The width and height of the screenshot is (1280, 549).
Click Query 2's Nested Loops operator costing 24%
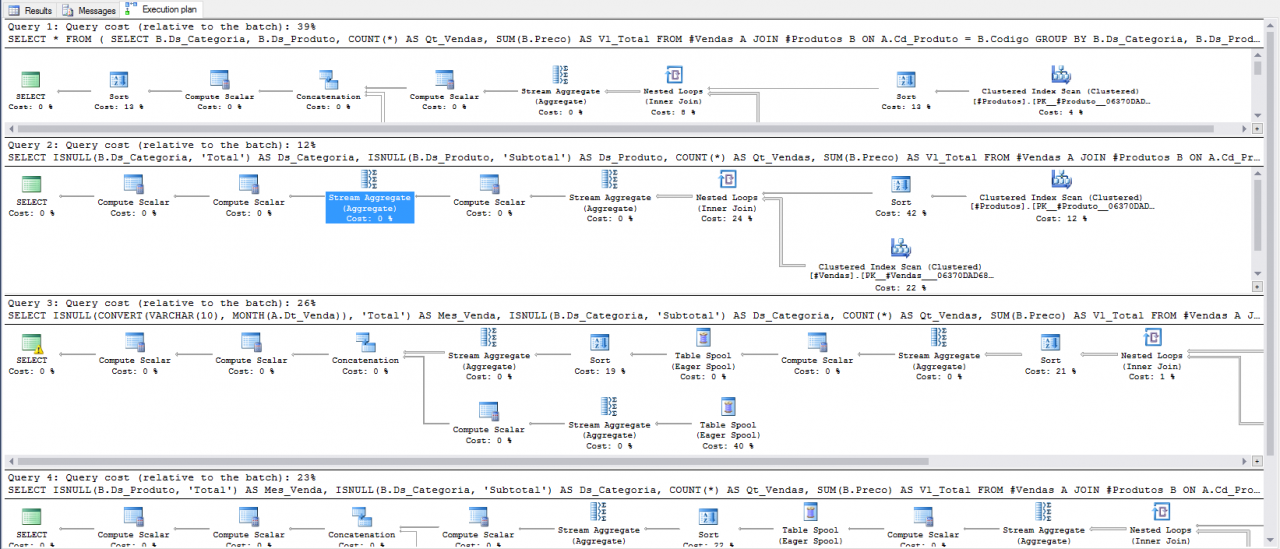(726, 181)
